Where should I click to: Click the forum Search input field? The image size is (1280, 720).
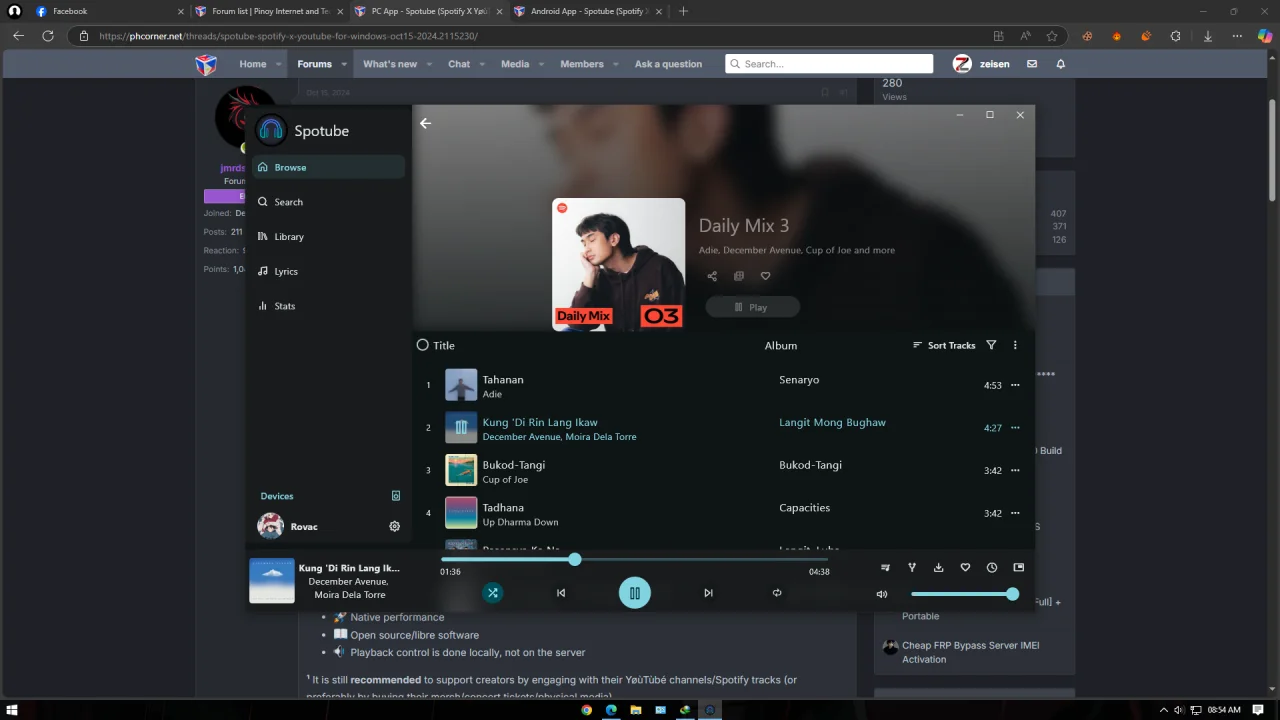click(x=829, y=64)
